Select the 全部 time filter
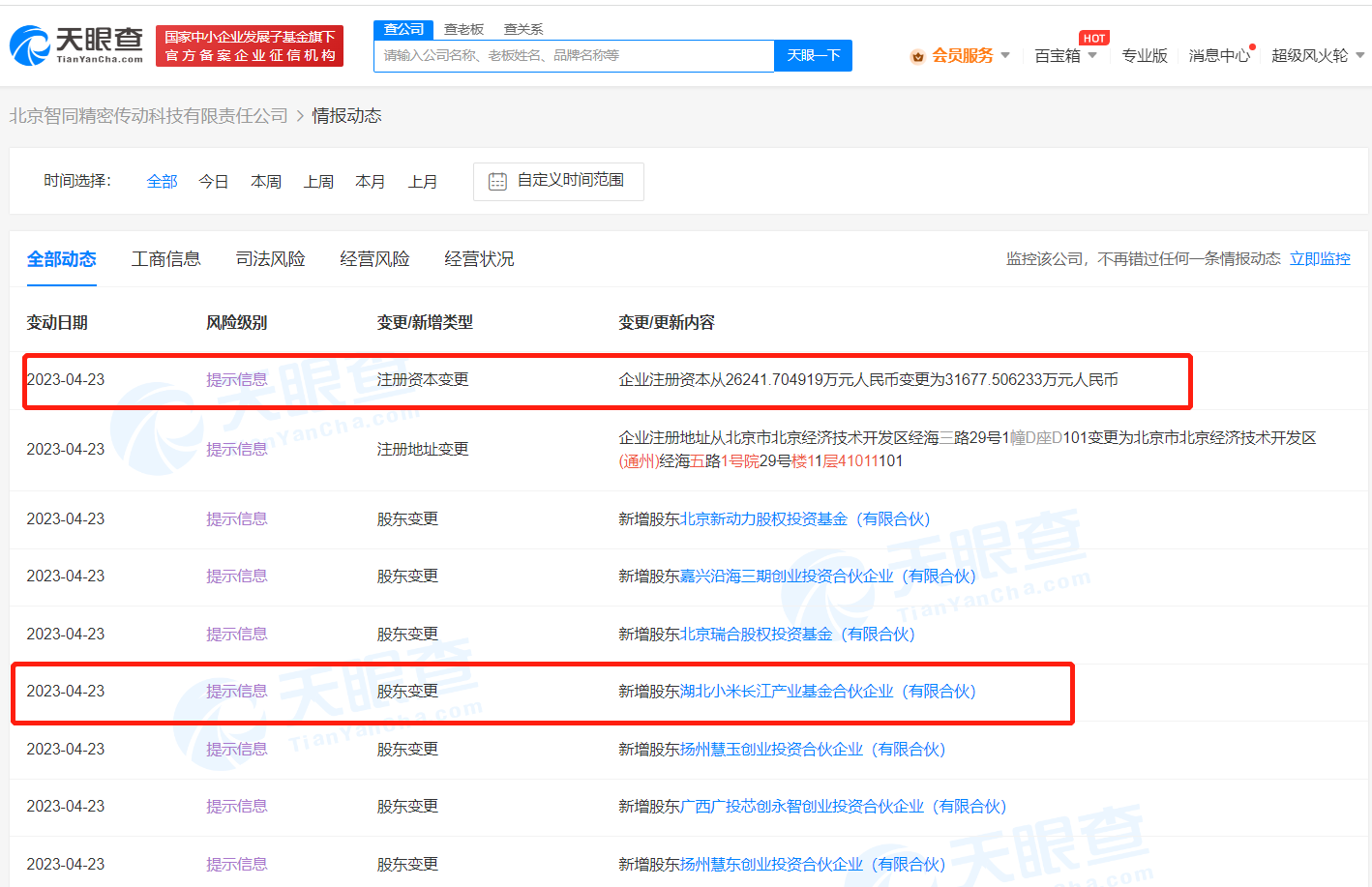Viewport: 1372px width, 887px height. click(x=162, y=181)
